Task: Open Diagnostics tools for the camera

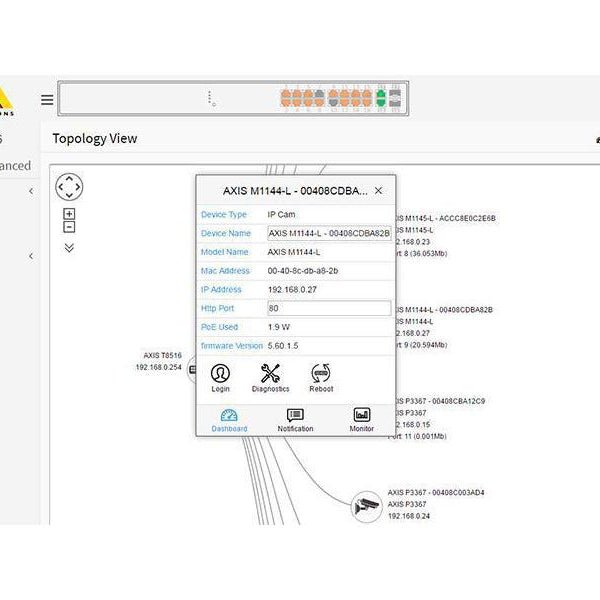Action: (270, 377)
